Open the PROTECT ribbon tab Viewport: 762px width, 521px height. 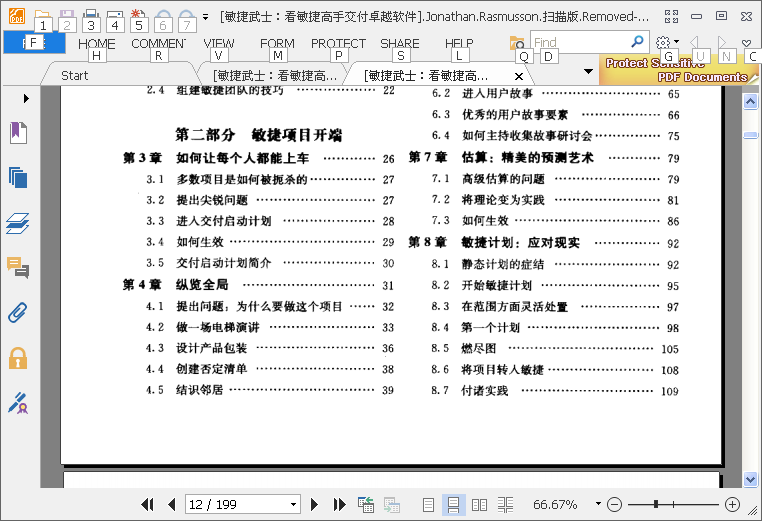point(338,43)
